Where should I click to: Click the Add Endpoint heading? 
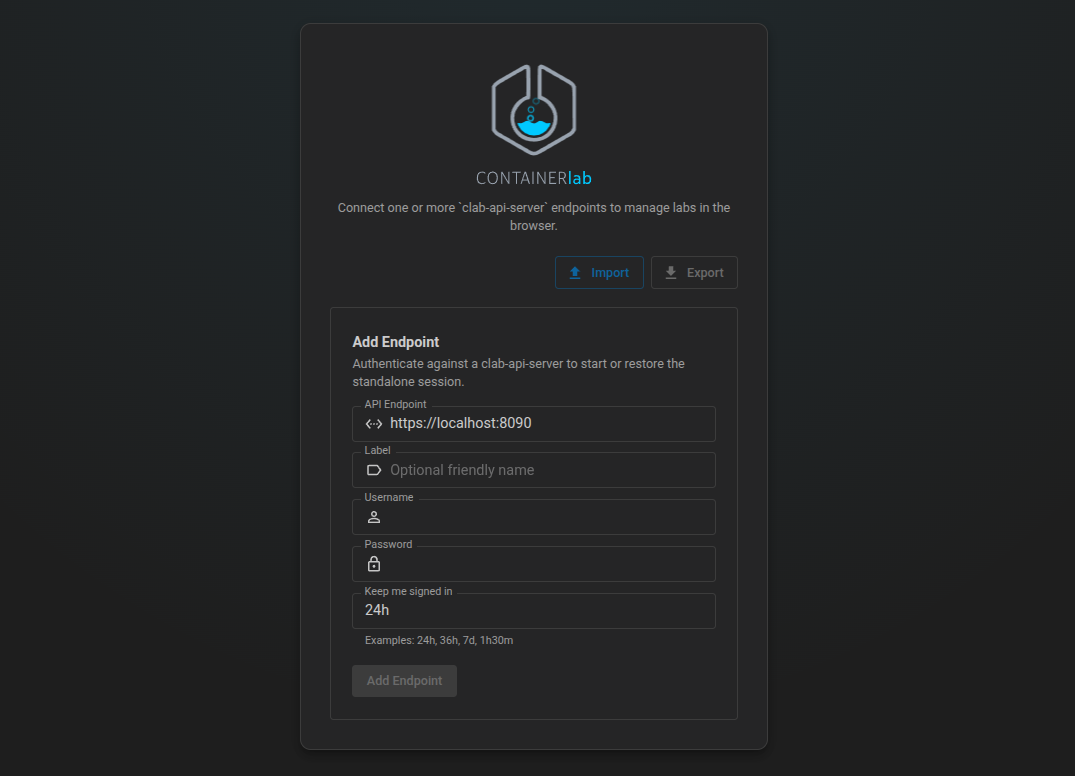[396, 342]
